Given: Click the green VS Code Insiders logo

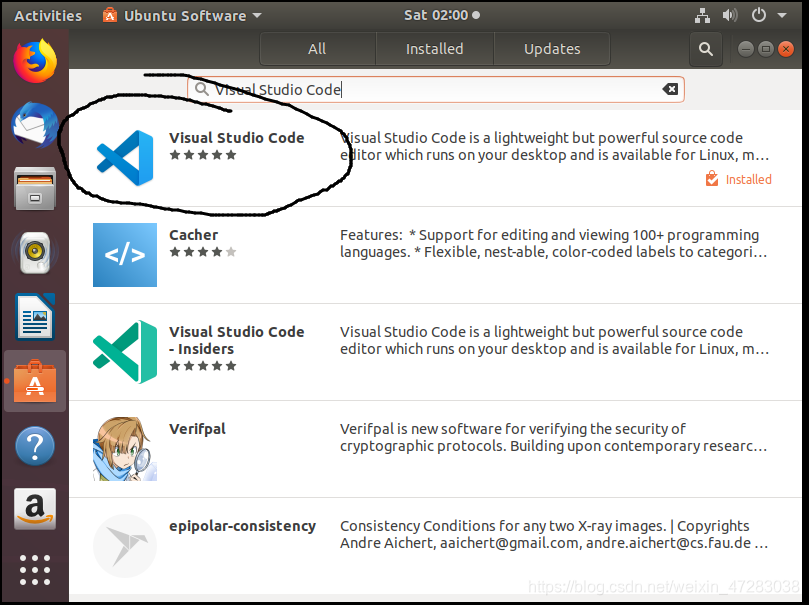Looking at the screenshot, I should tap(125, 352).
